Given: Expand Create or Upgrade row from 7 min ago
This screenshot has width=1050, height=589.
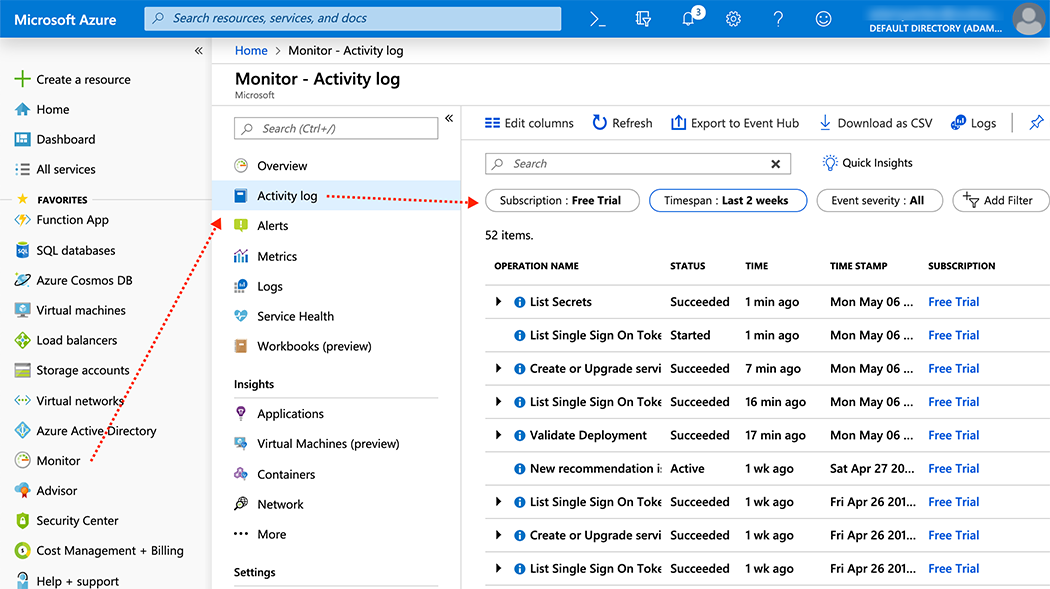Looking at the screenshot, I should click(x=498, y=368).
